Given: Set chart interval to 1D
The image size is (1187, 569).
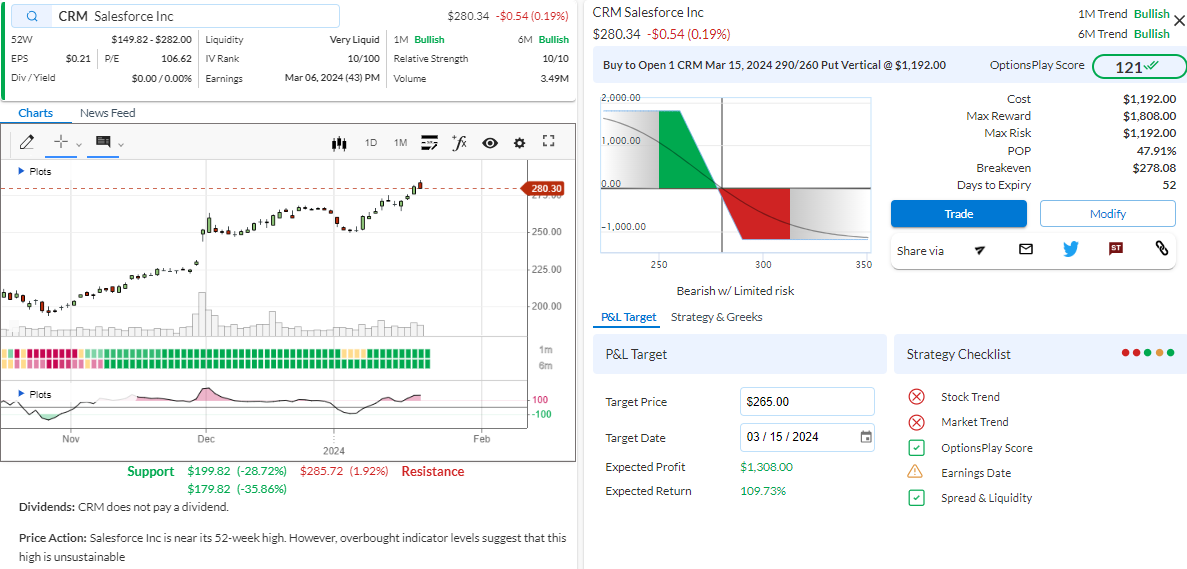Looking at the screenshot, I should [371, 142].
